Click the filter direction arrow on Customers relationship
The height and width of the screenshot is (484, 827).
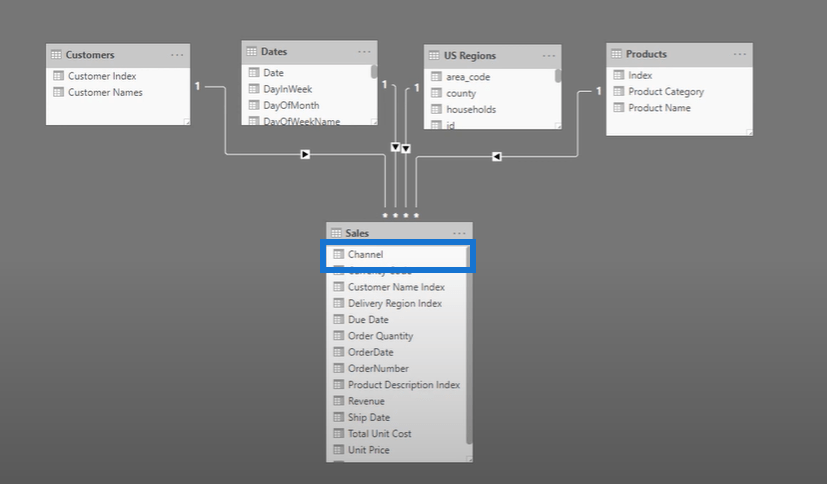click(x=305, y=155)
